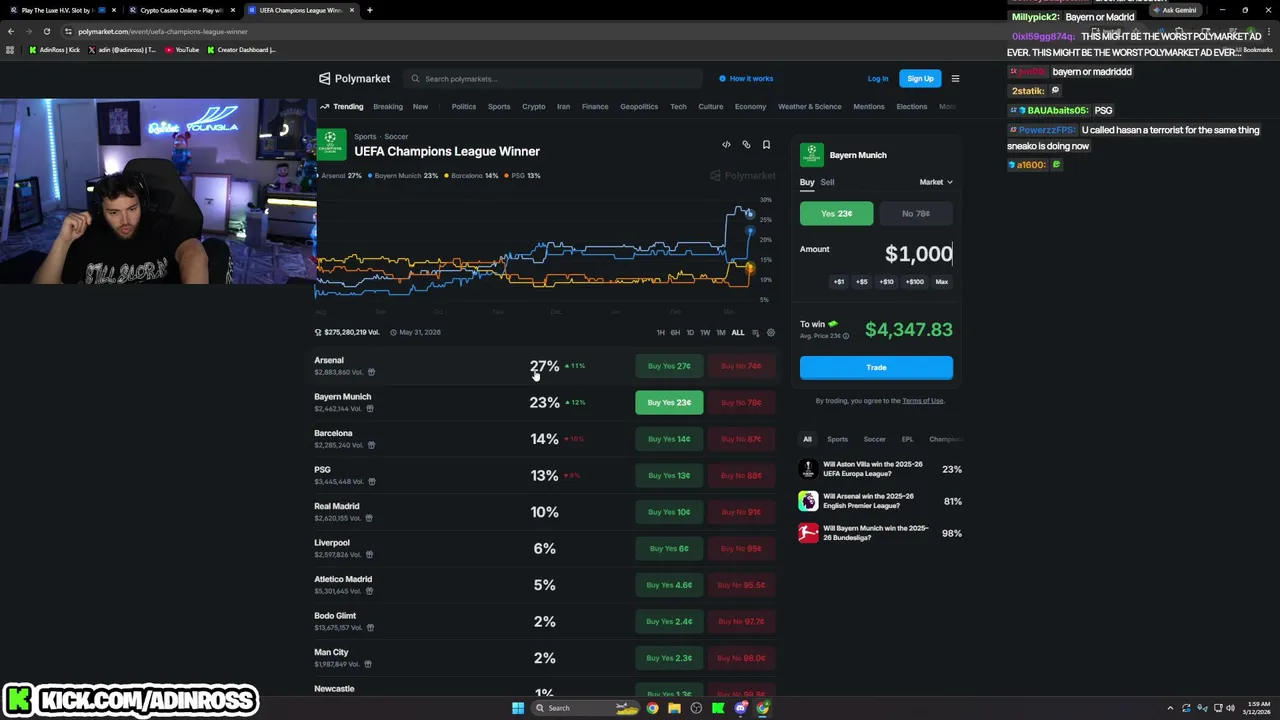Screen dimensions: 1280x720
Task: Set chart range to 1W
Action: point(705,332)
